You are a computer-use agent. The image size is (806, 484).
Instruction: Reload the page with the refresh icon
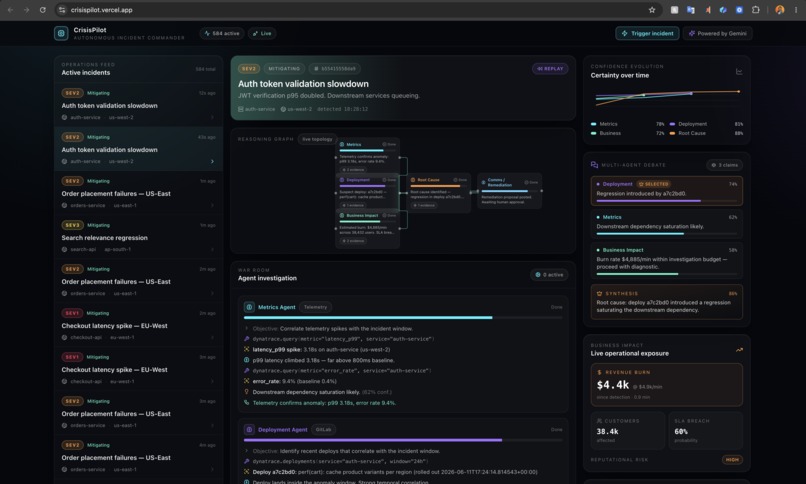click(43, 10)
